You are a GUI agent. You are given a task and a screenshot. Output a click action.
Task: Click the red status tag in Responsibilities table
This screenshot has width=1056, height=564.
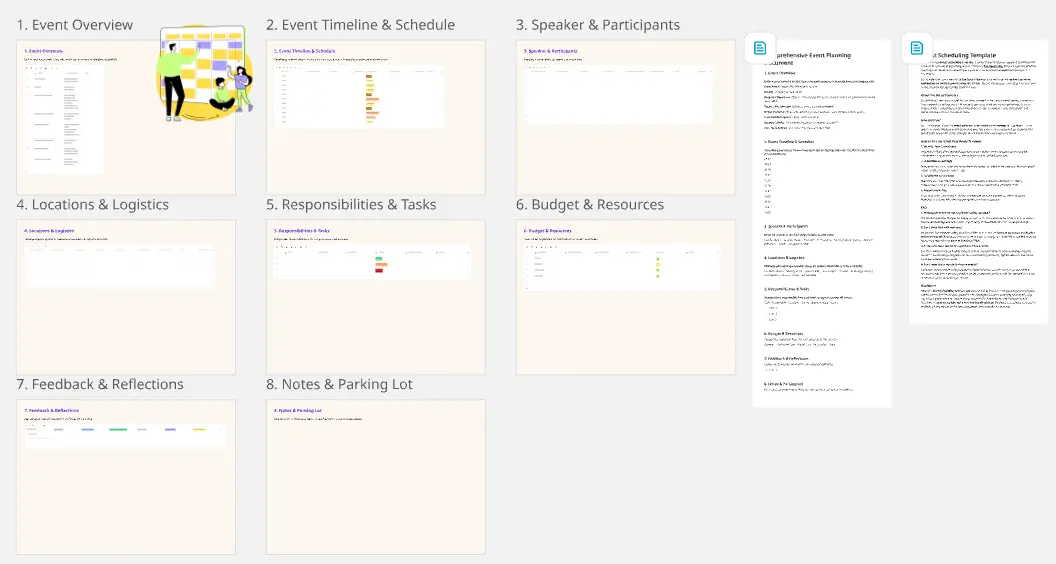(x=381, y=271)
